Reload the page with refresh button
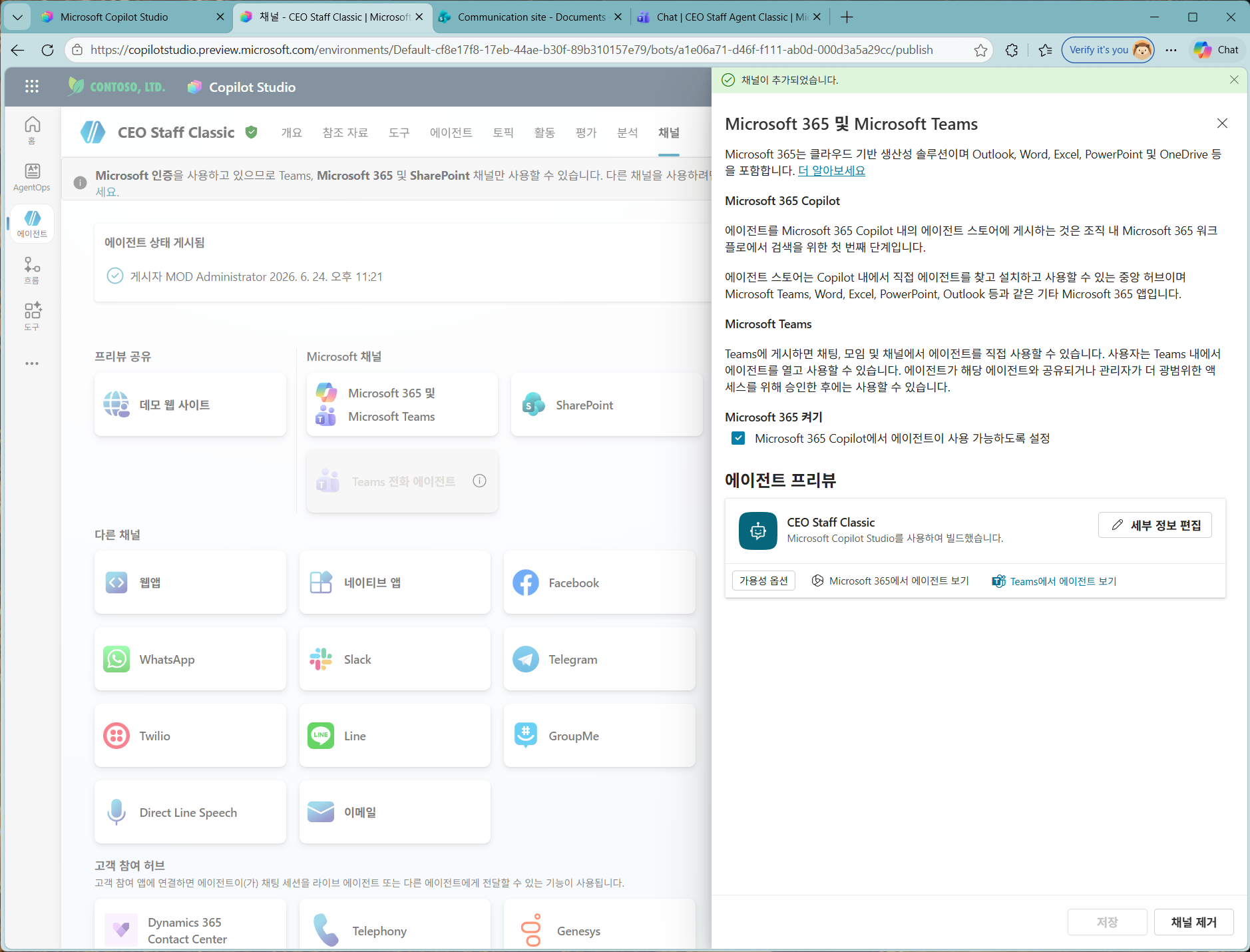1250x952 pixels. [47, 50]
